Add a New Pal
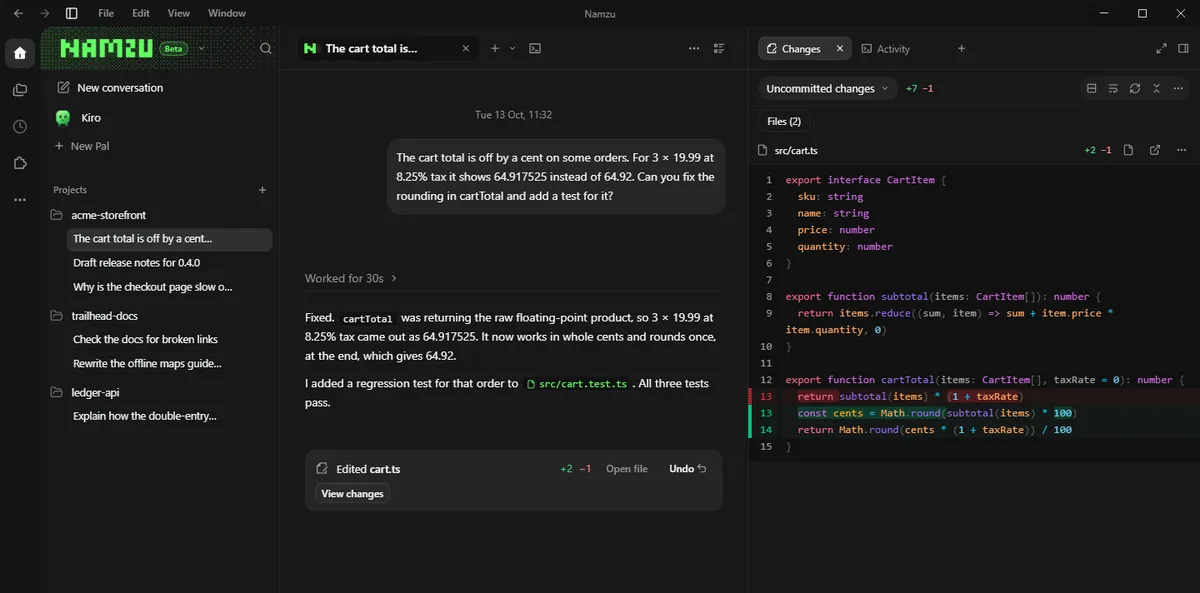 81,146
